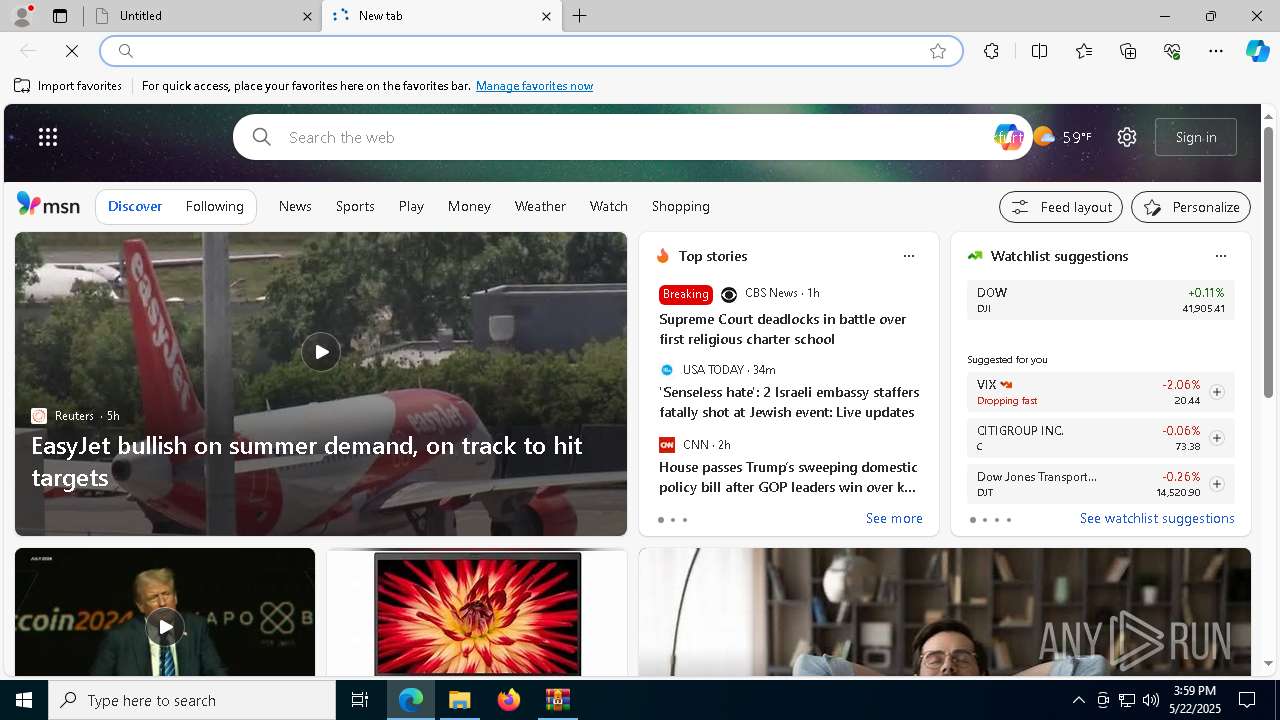Open the 59°F weather widget
The width and height of the screenshot is (1280, 720).
(1063, 137)
